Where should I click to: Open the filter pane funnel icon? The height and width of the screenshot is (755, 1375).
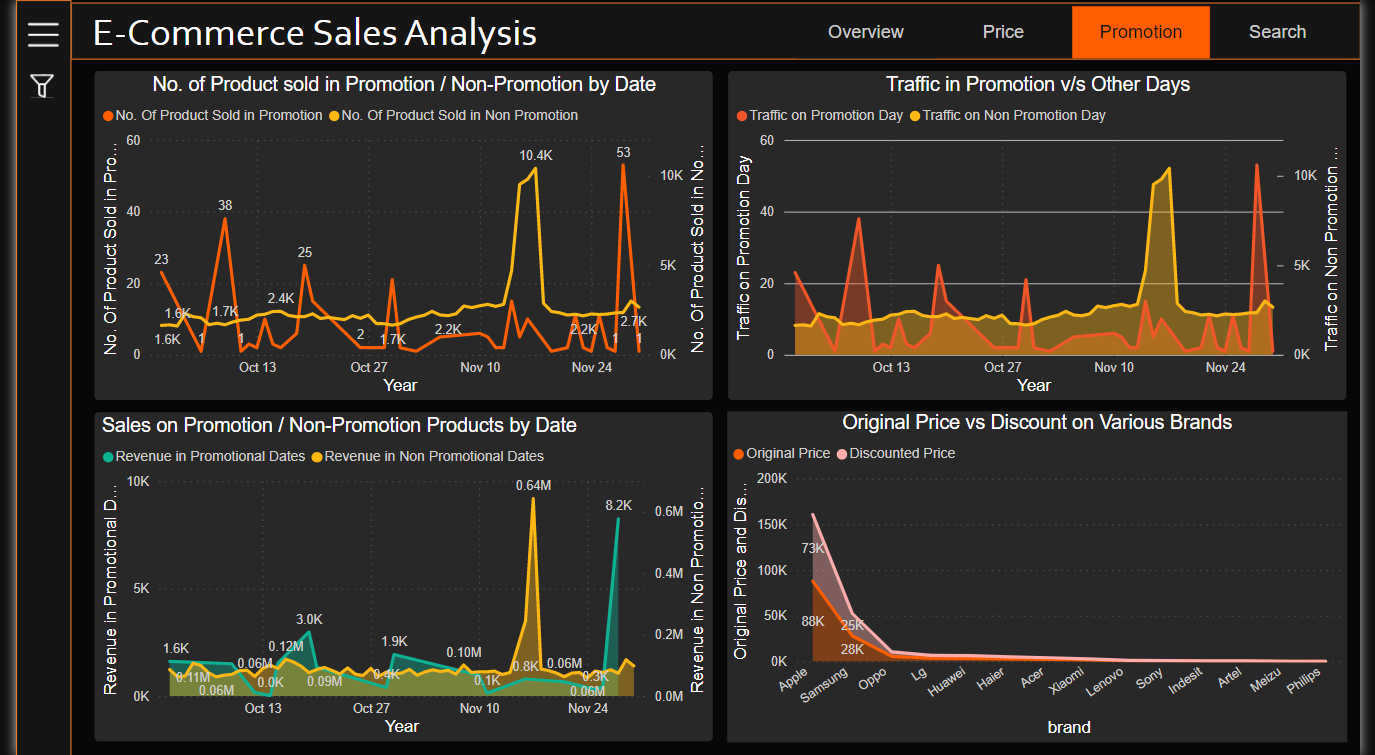tap(42, 86)
